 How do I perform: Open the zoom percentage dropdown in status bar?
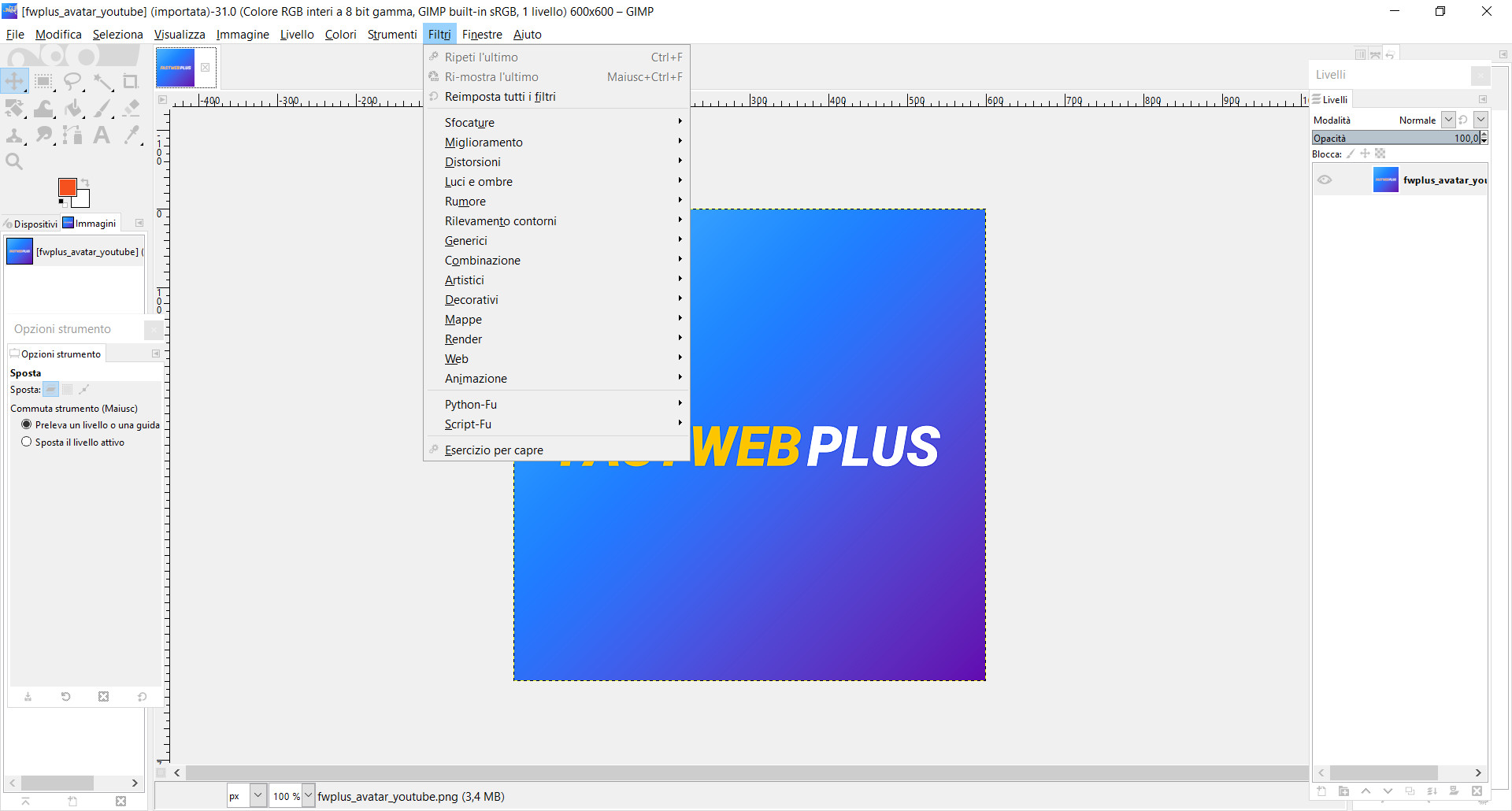click(x=308, y=796)
